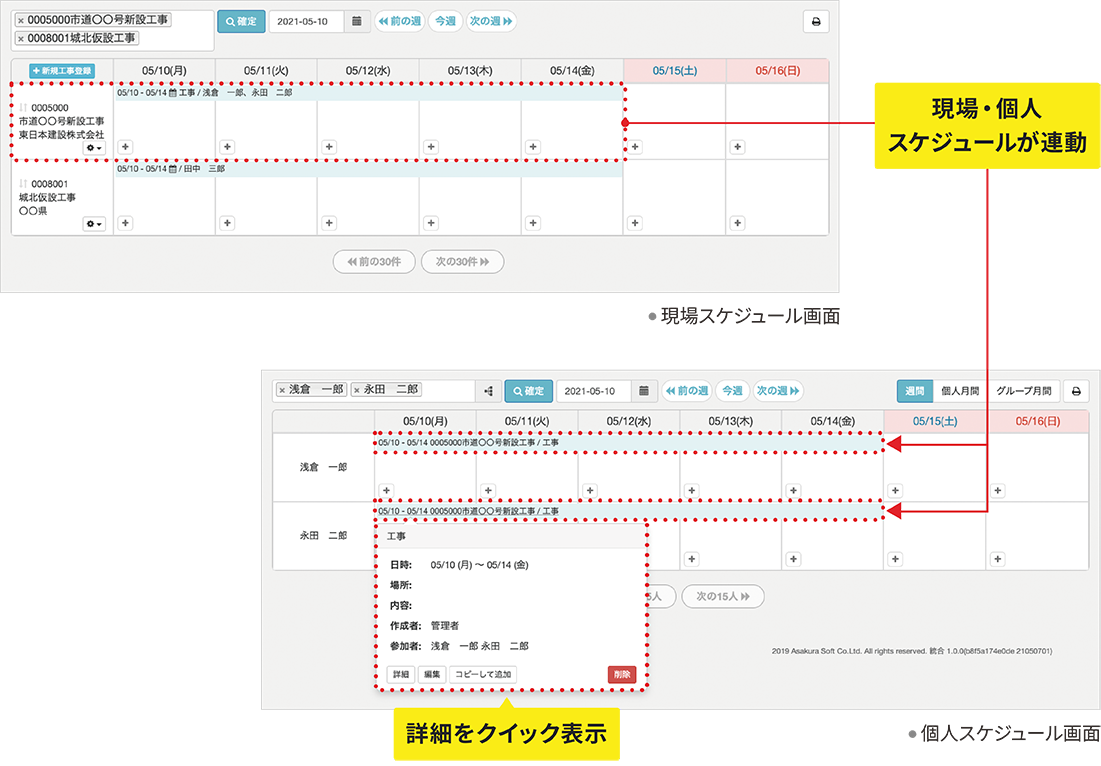Image resolution: width=1101 pixels, height=766 pixels.
Task: Open gear dropdown for 0008001 site row
Action: [94, 224]
